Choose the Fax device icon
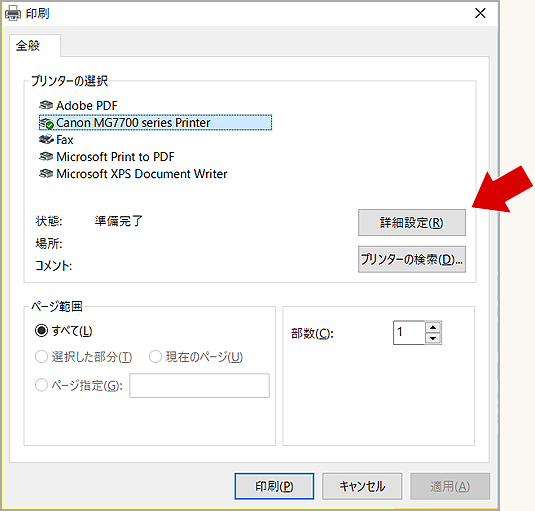Image resolution: width=535 pixels, height=511 pixels. click(46, 139)
